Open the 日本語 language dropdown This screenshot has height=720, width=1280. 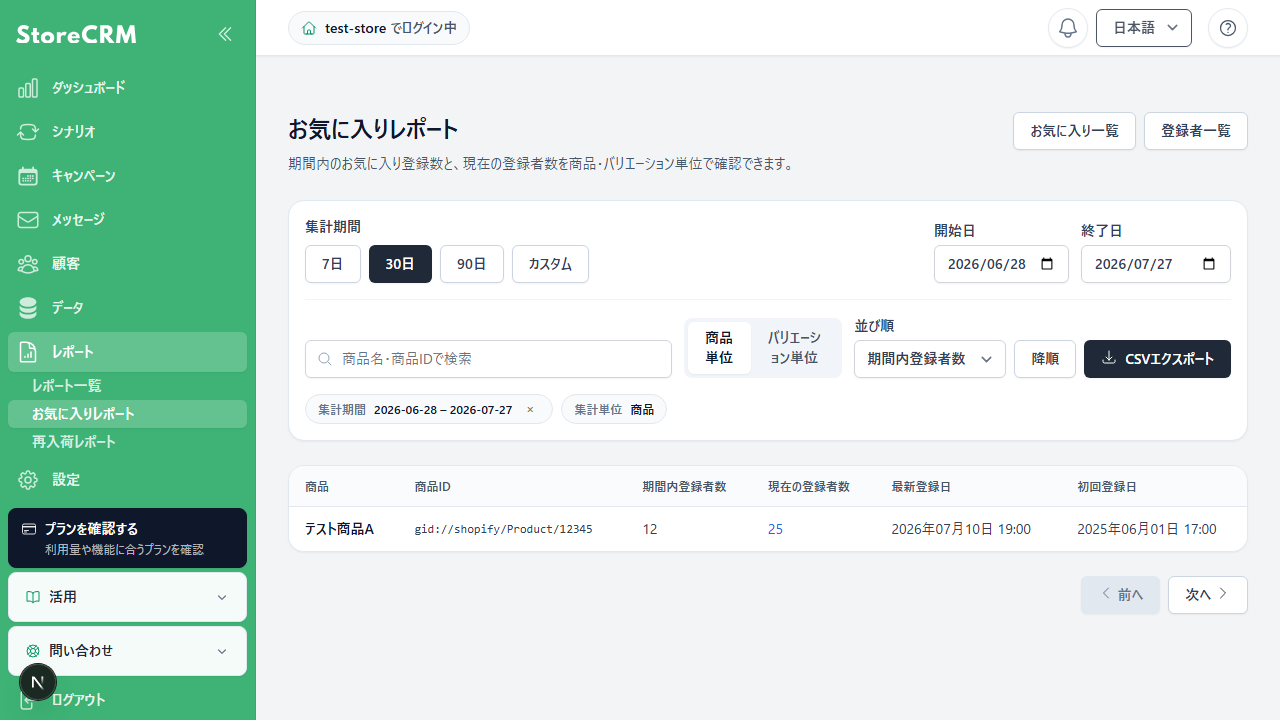point(1144,28)
